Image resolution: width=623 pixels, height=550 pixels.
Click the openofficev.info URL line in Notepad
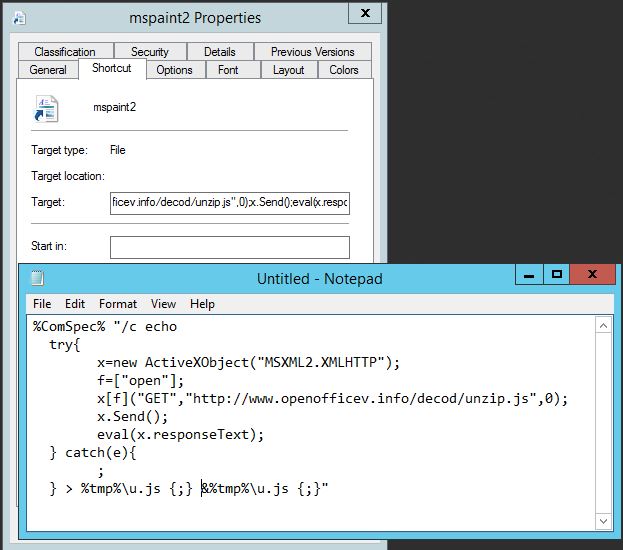pos(333,399)
